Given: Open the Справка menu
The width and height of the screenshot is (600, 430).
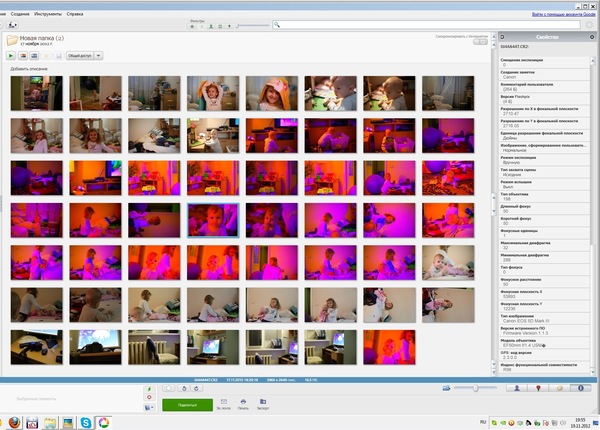Looking at the screenshot, I should click(74, 14).
